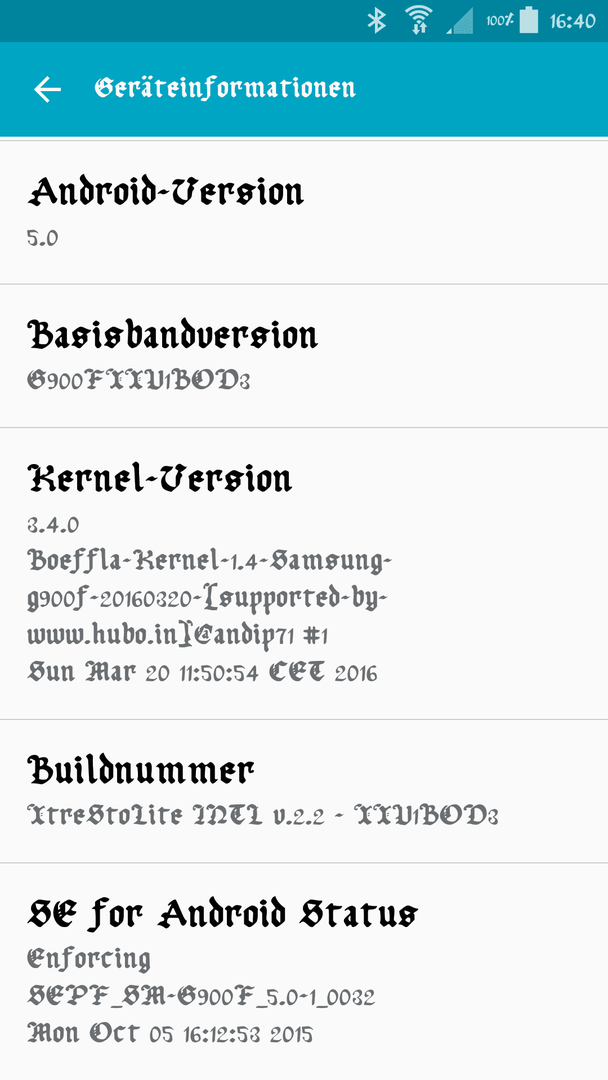Open the Basisbandversion entry

(x=304, y=355)
